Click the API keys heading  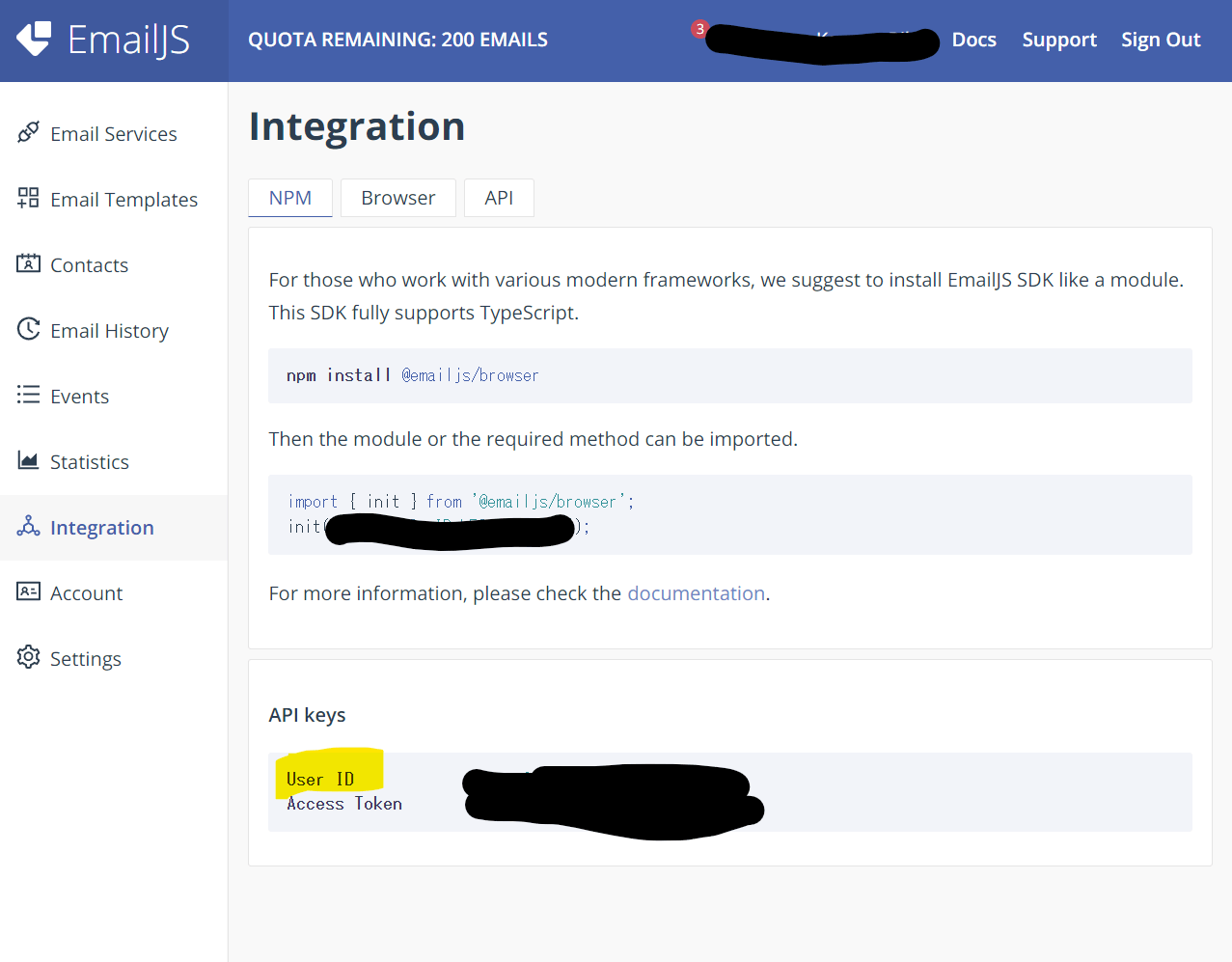click(x=307, y=715)
